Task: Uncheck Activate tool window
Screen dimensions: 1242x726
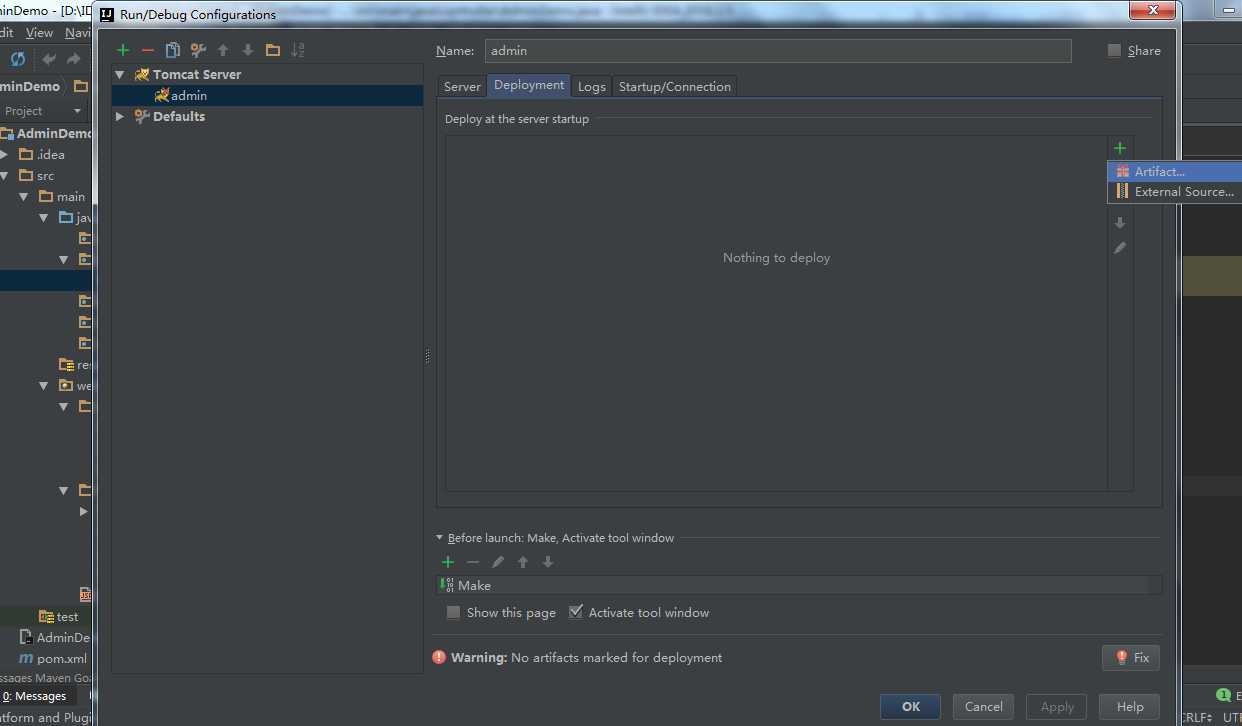Action: pyautogui.click(x=576, y=612)
